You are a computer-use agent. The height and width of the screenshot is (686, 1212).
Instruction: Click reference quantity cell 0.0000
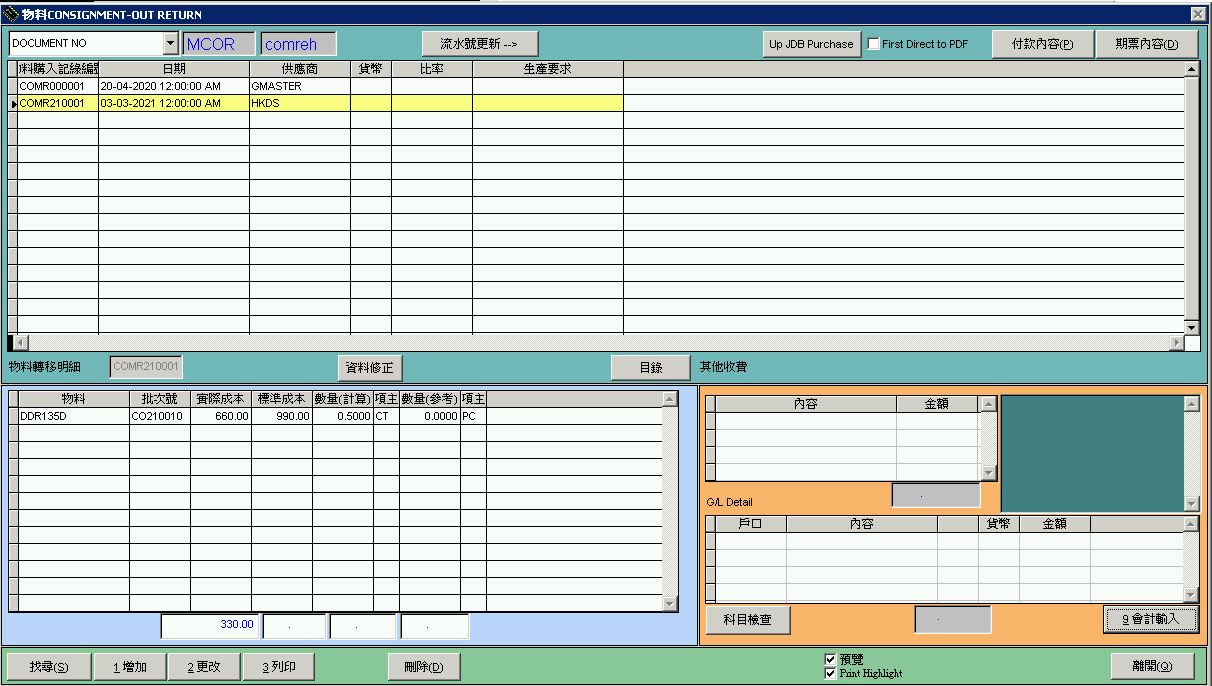pyautogui.click(x=430, y=416)
